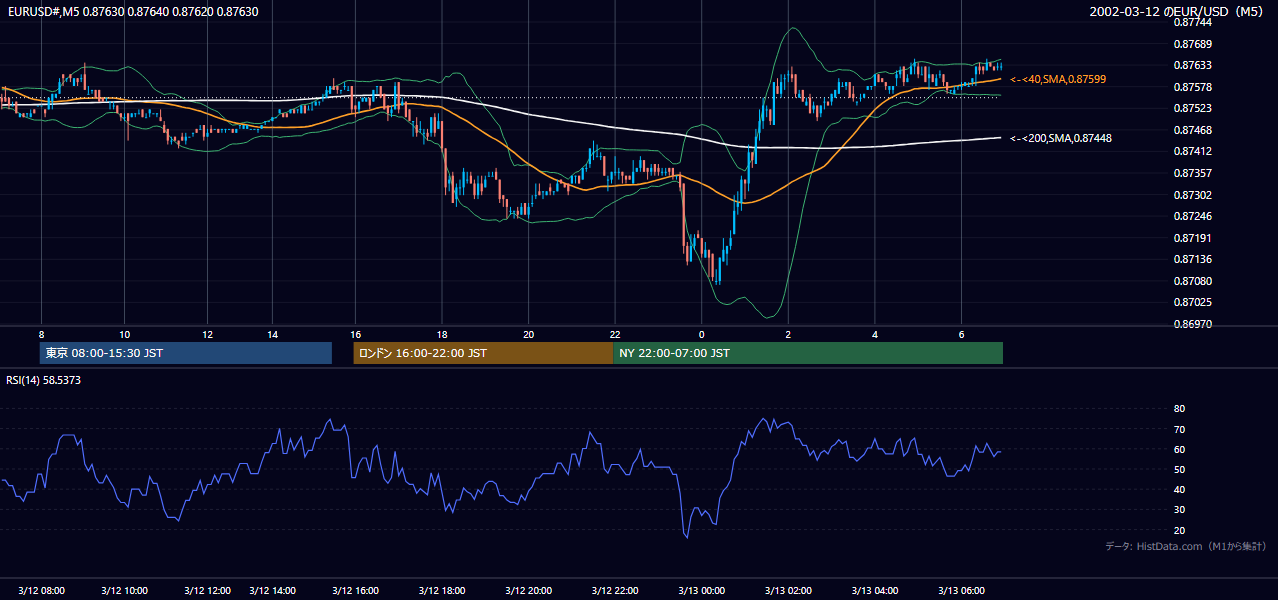1278x600 pixels.
Task: Click hour label 18 under the price chart
Action: click(441, 334)
